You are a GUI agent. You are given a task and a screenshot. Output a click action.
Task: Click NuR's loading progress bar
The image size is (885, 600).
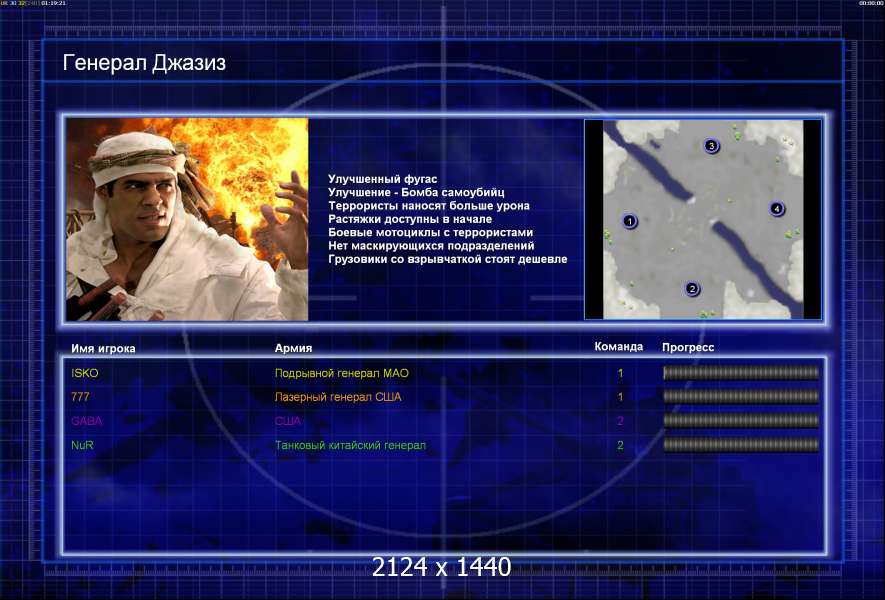coord(741,445)
